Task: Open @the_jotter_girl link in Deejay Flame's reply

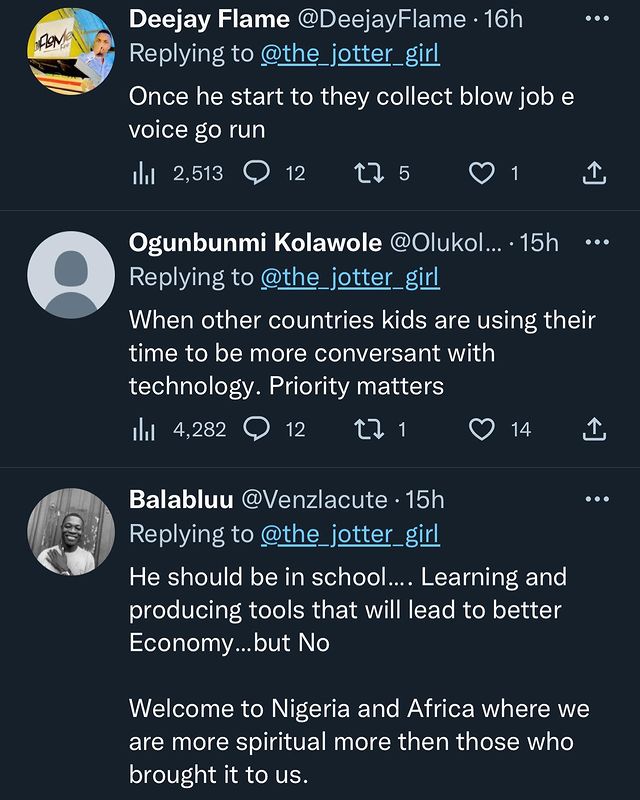Action: [x=350, y=52]
